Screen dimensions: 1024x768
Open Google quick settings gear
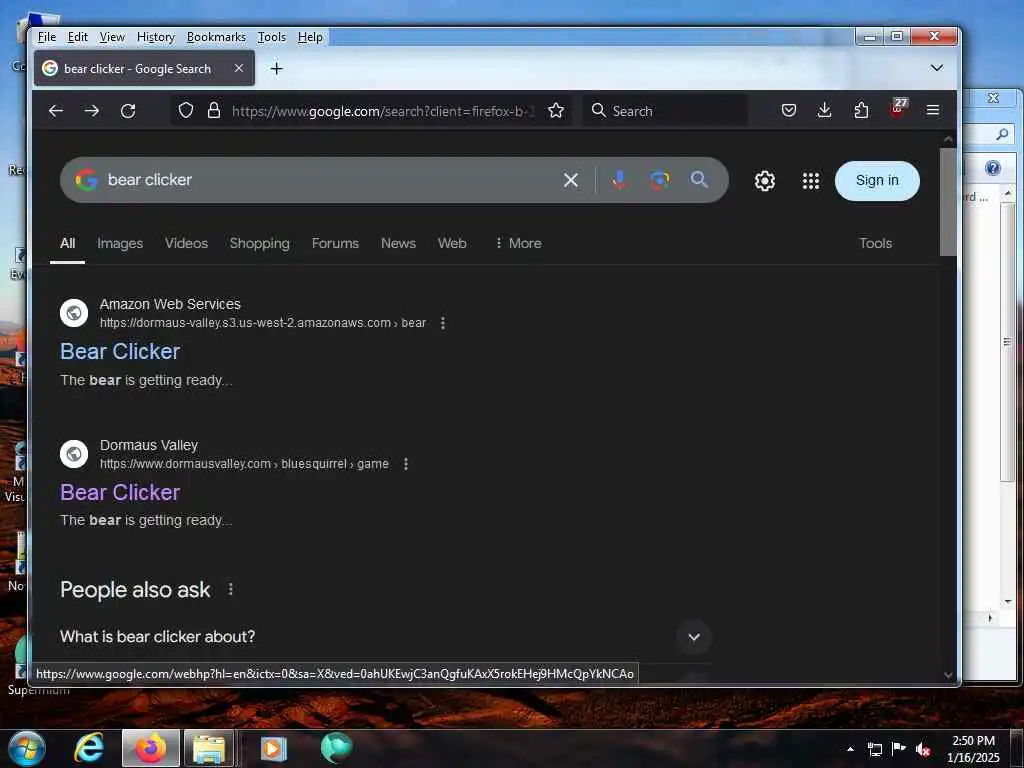coord(765,181)
